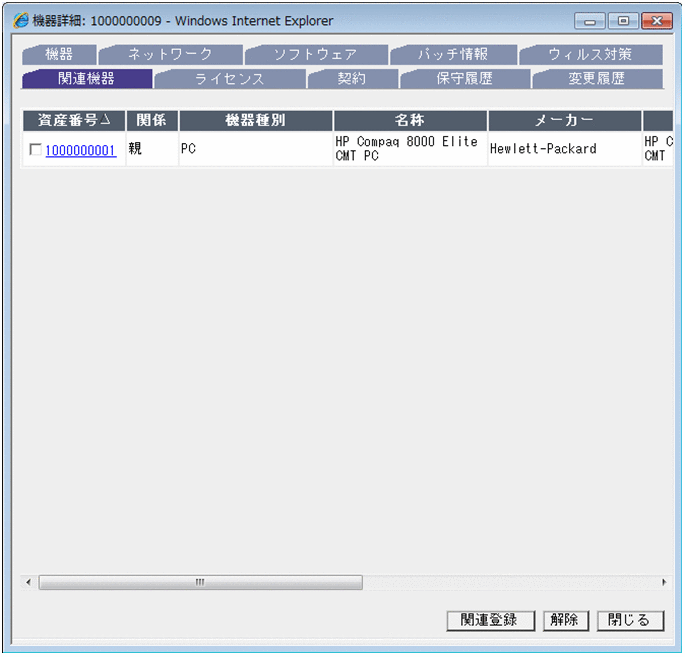
Task: Select the HP Compaq 8000 Elite name cell
Action: tap(410, 149)
